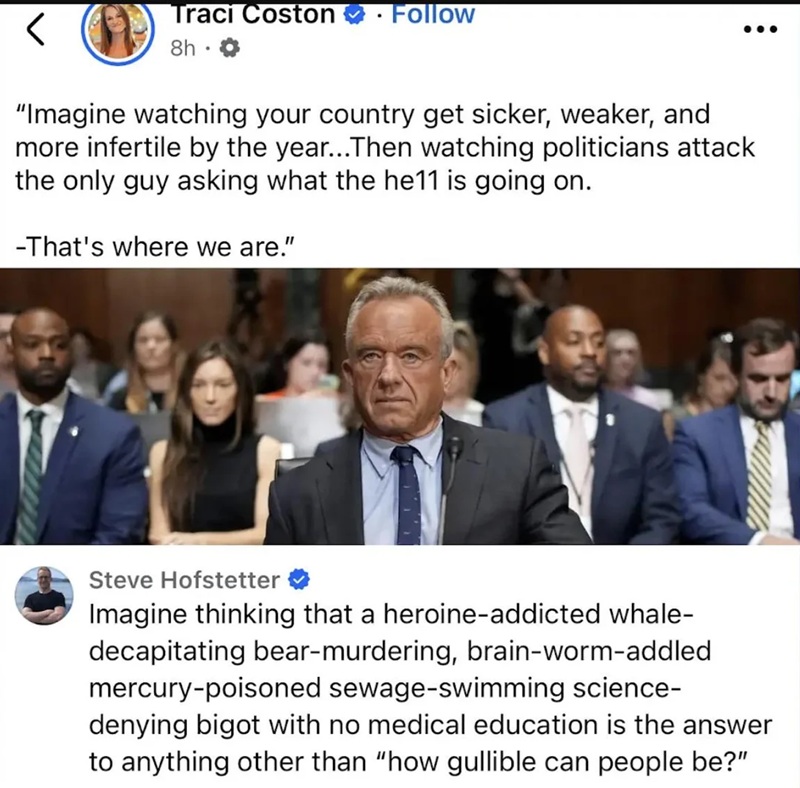Viewport: 800px width, 788px height.
Task: Open Steve Hofstetter's avatar
Action: 44,596
